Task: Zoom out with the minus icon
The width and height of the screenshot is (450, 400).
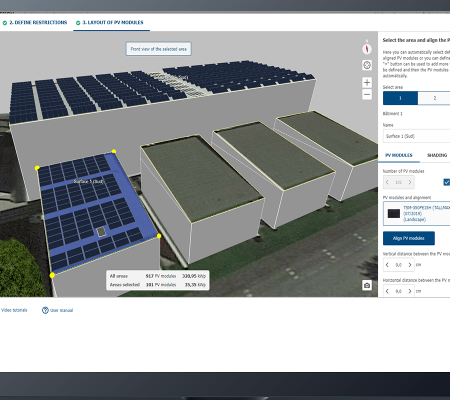Action: [367, 94]
